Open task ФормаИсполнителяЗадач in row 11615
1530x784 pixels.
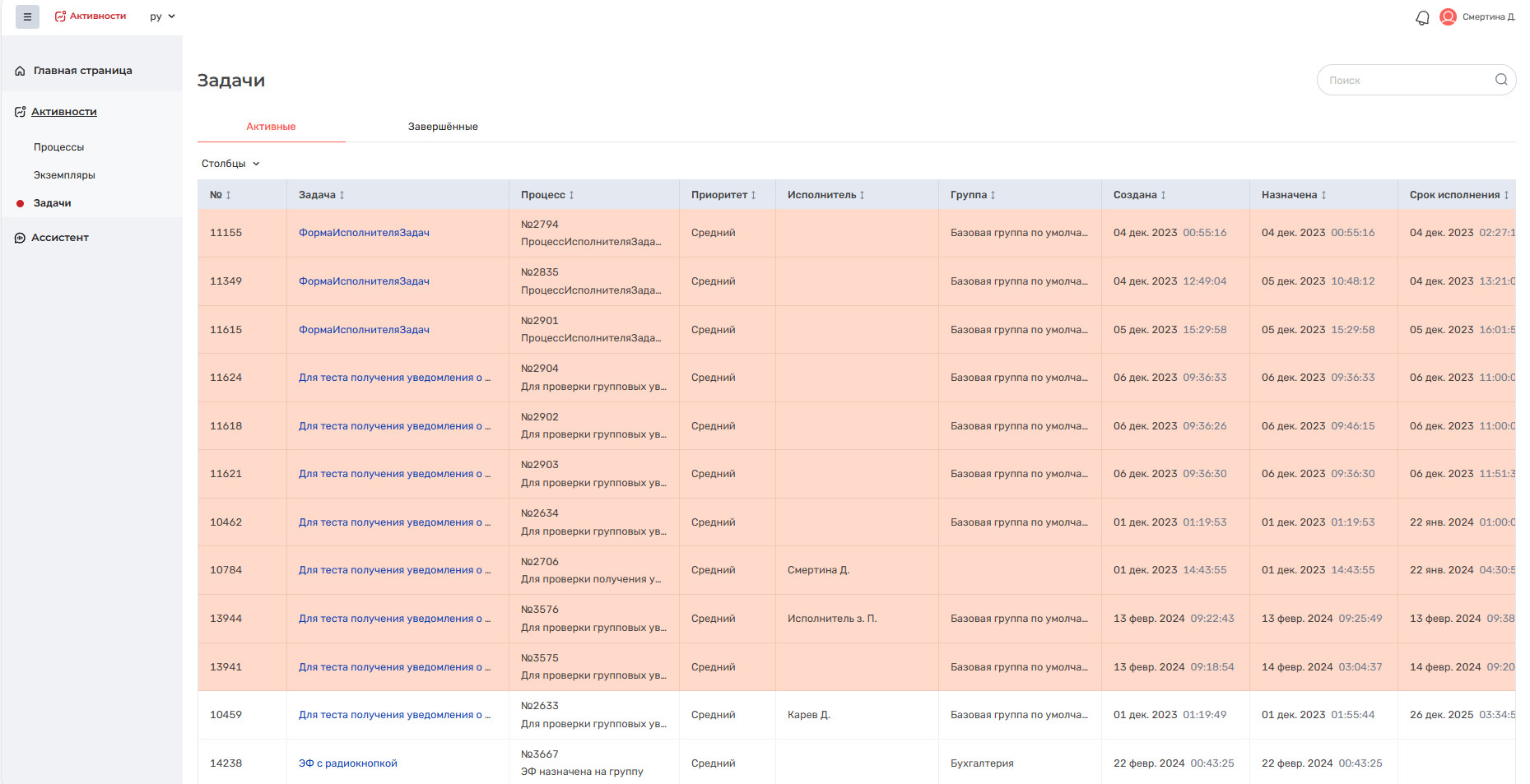tap(364, 330)
